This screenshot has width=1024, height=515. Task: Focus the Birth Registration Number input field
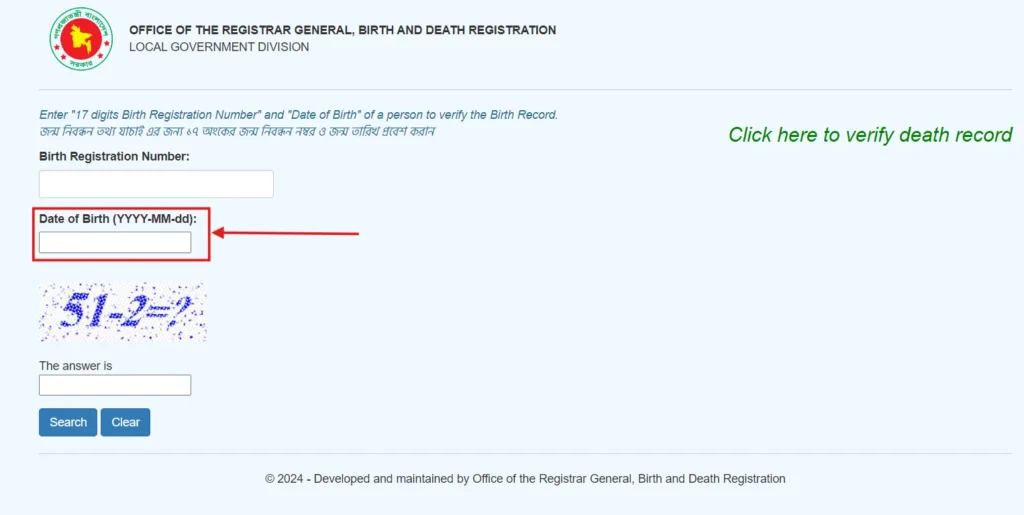(x=156, y=184)
